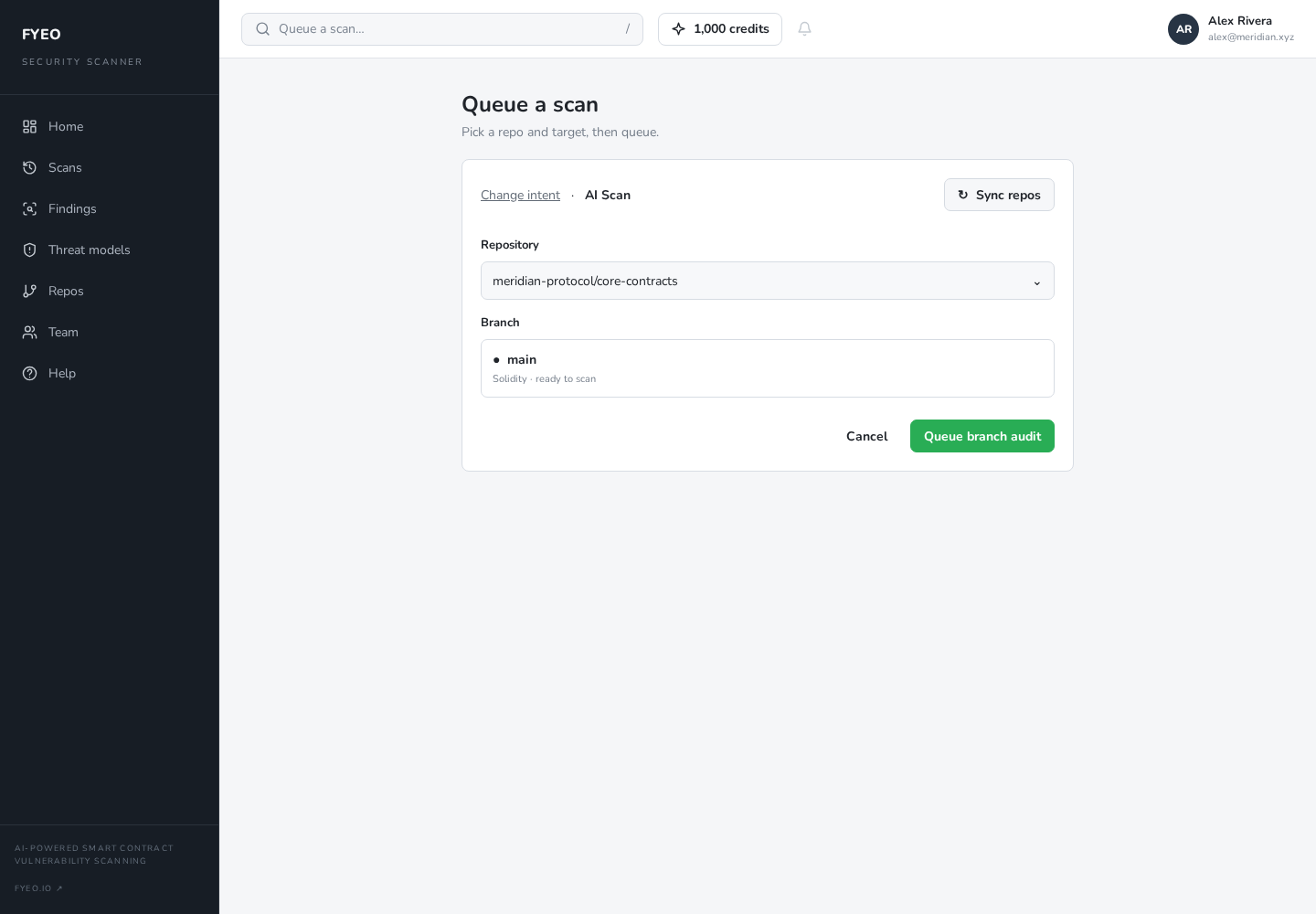Open the FYEO.IO external link
The height and width of the screenshot is (914, 1316).
pyautogui.click(x=38, y=888)
